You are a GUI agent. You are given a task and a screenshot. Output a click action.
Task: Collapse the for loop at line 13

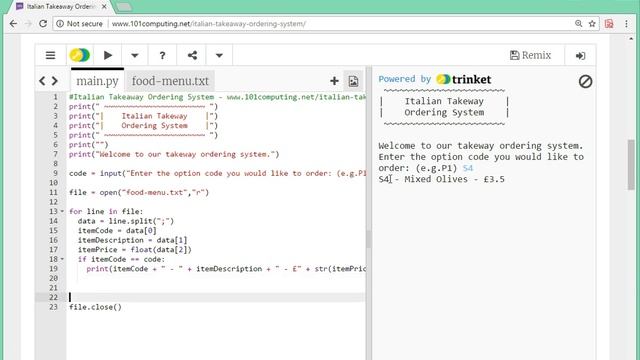(x=62, y=211)
